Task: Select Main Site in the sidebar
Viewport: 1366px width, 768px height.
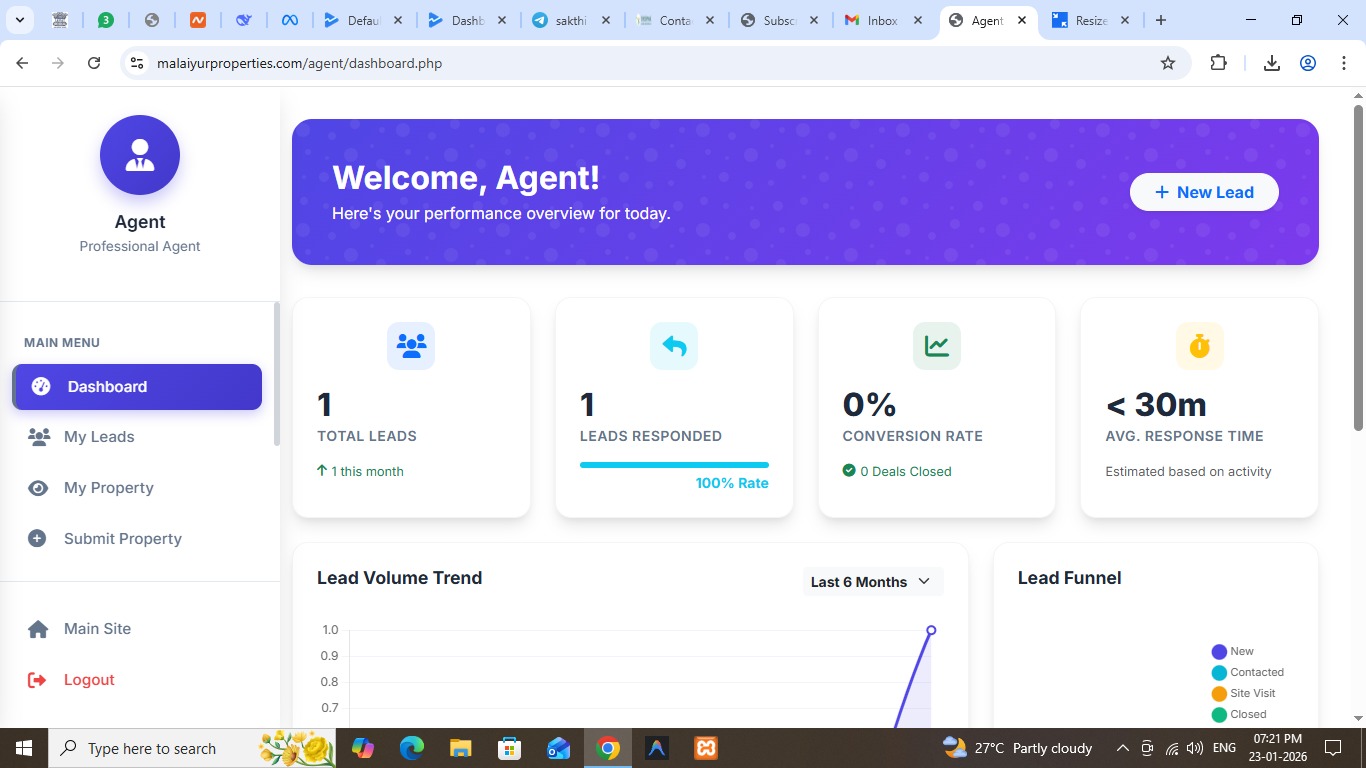Action: pos(97,629)
